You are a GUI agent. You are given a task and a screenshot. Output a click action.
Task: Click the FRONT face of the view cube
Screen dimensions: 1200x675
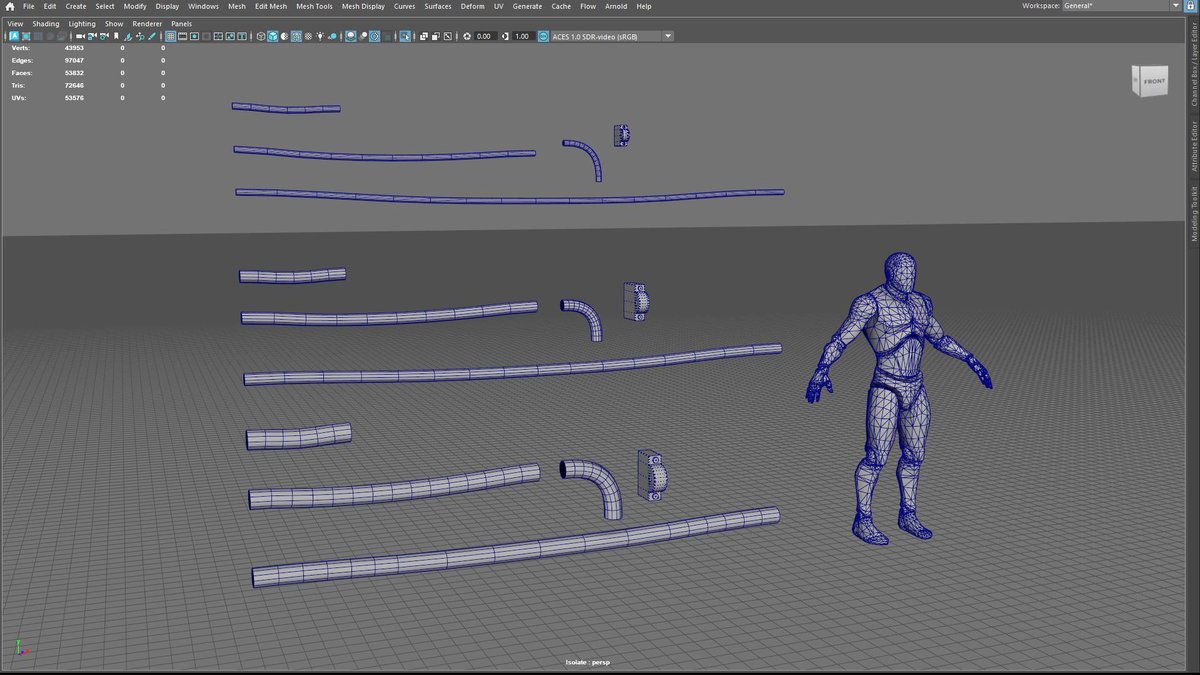1153,82
